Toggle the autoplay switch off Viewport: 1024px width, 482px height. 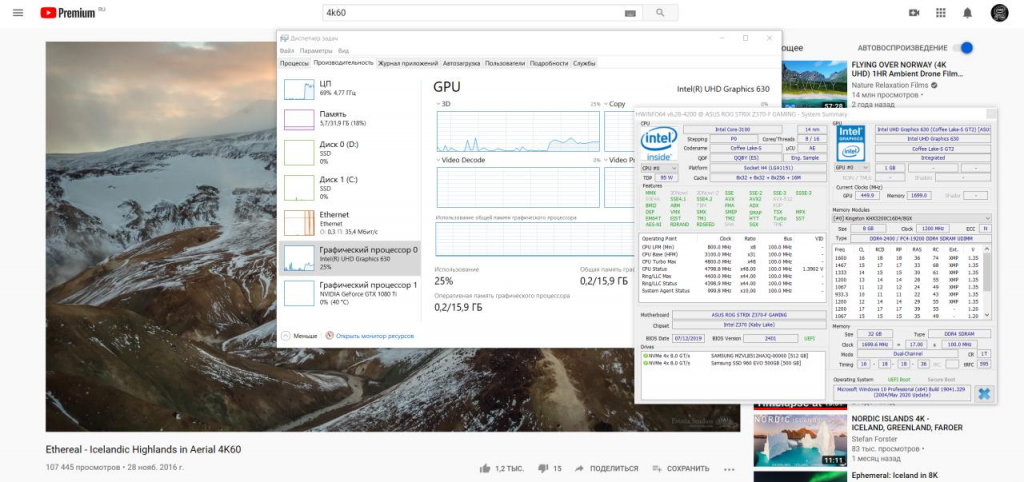(x=965, y=48)
